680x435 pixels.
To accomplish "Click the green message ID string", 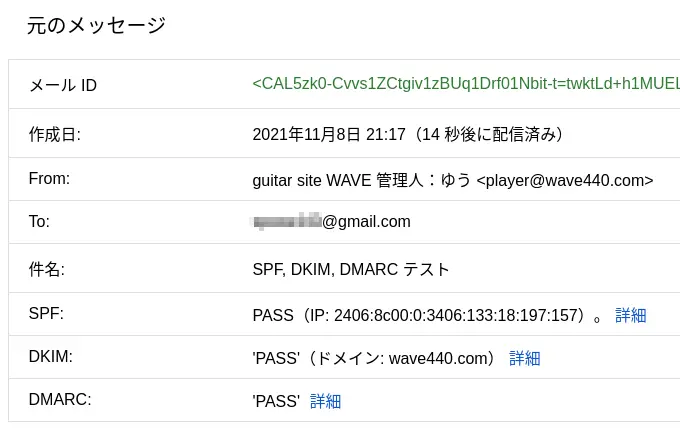I will 466,84.
